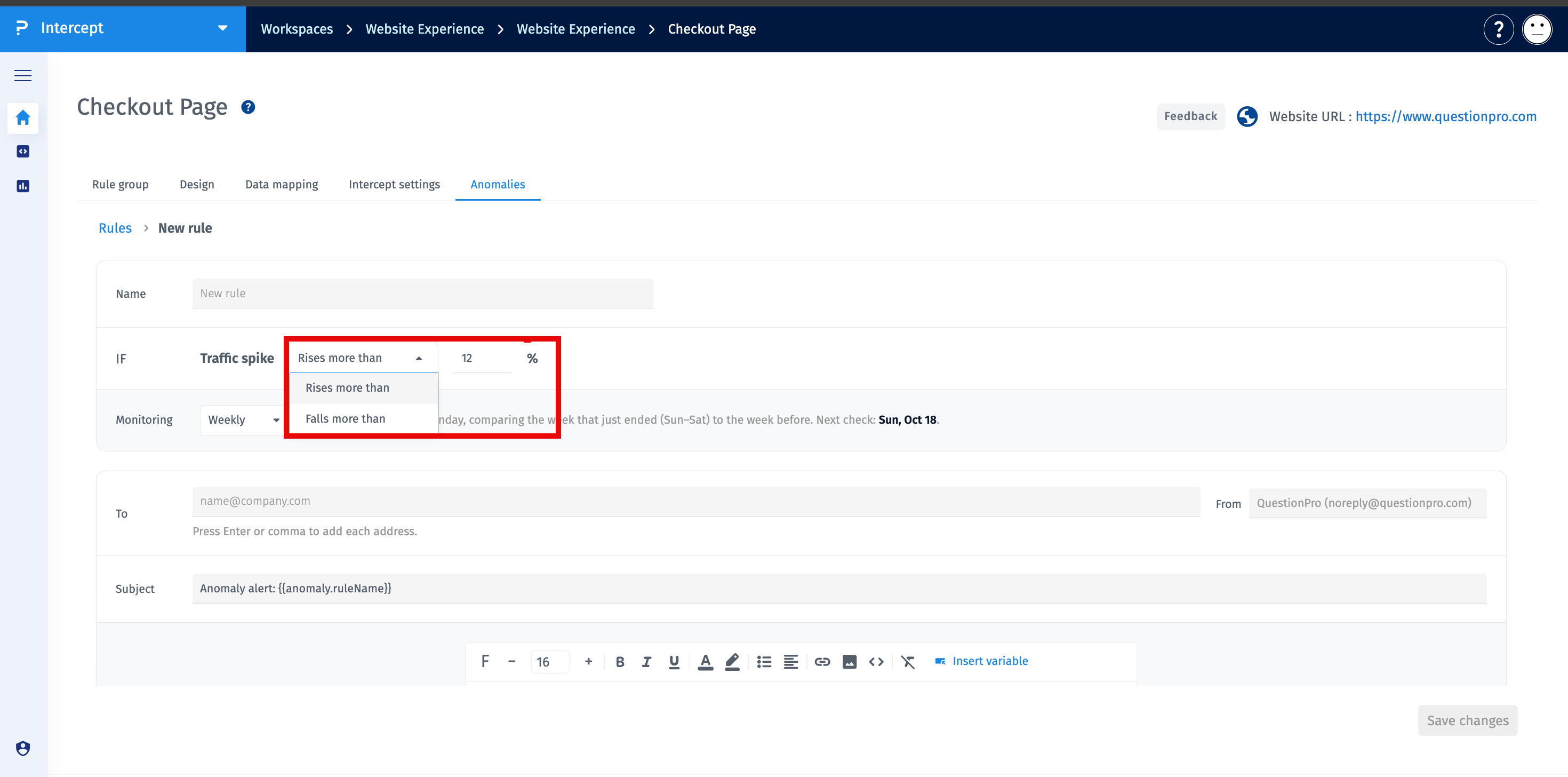Click Save changes button

pos(1467,720)
